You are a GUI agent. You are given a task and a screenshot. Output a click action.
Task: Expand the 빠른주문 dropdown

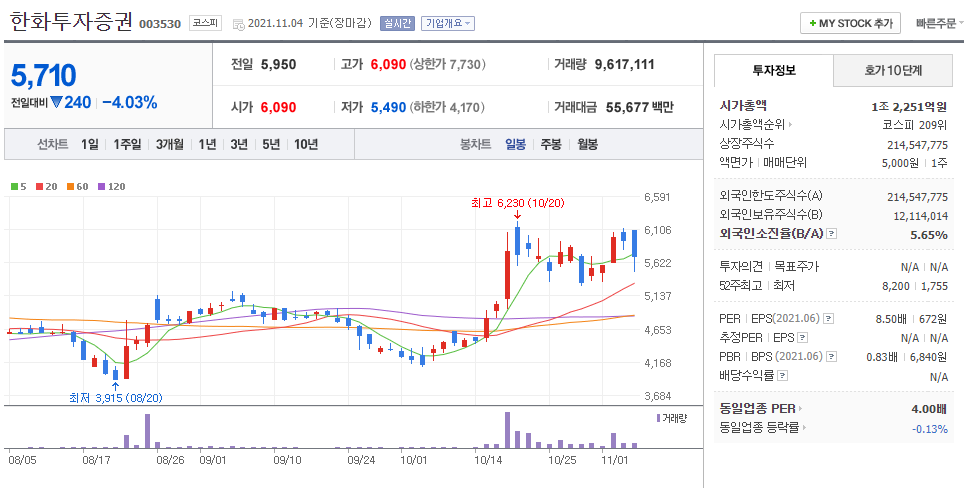tap(939, 24)
